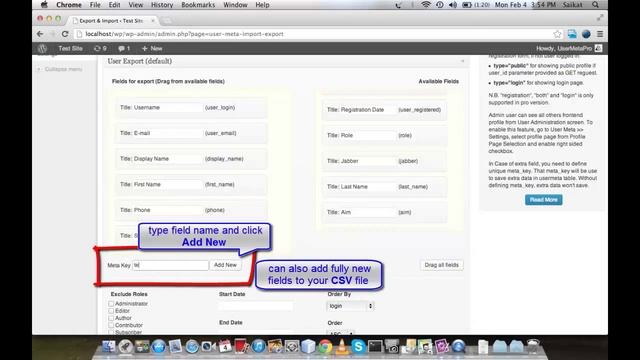Click the Collapse menu sidebar link
Viewport: 640px width, 360px height.
[60, 69]
